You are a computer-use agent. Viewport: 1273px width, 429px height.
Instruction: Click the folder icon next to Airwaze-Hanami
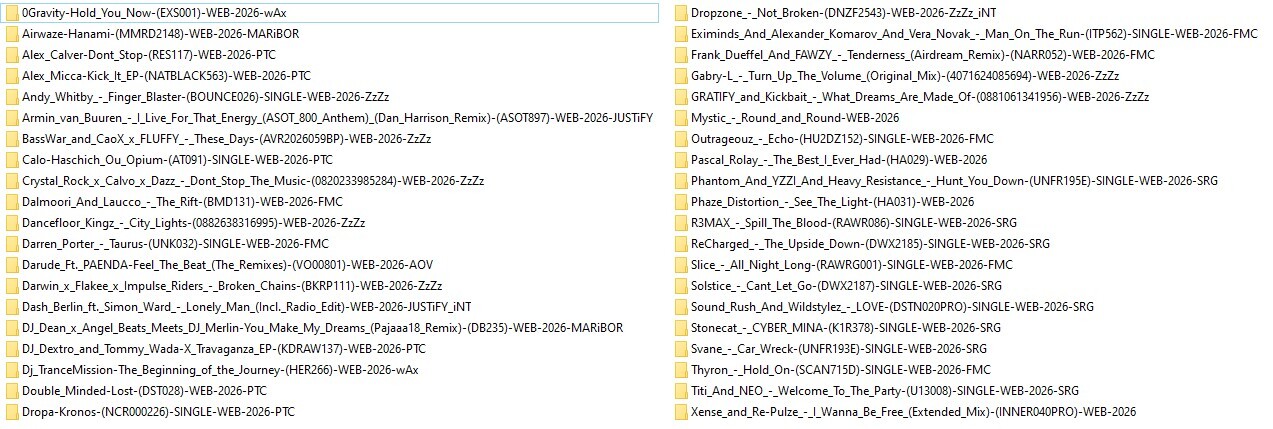[11, 34]
